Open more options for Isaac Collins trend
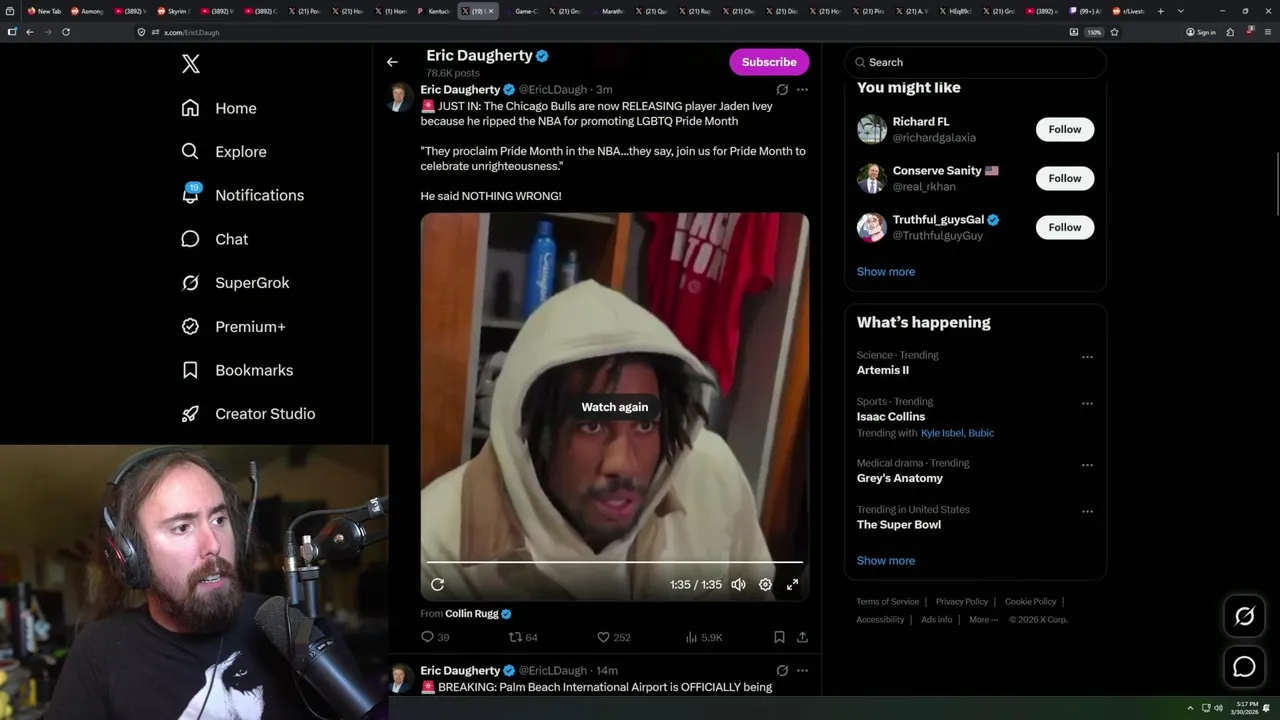 click(x=1087, y=404)
